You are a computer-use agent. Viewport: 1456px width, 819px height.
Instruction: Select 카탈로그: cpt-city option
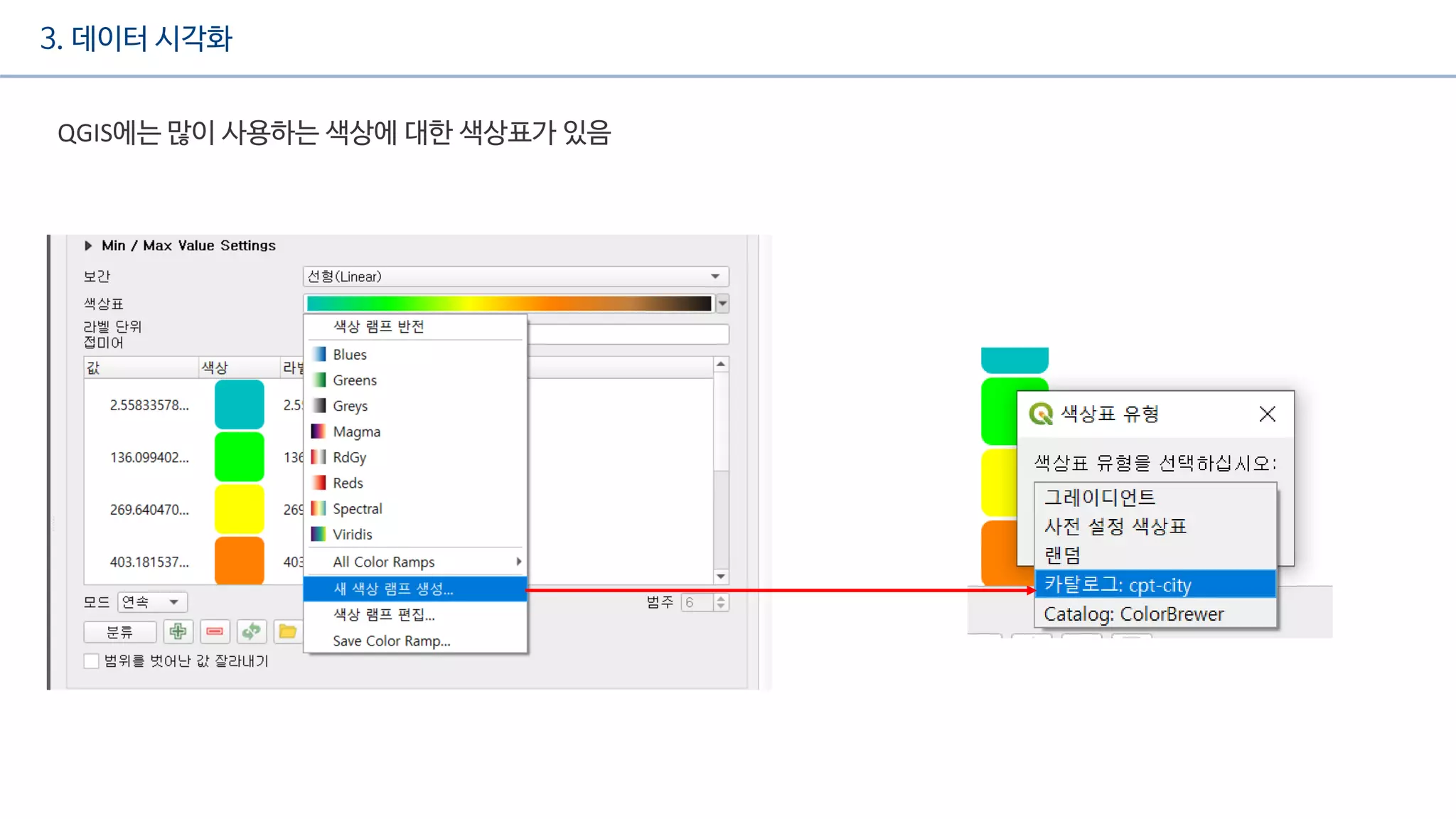(x=1155, y=584)
